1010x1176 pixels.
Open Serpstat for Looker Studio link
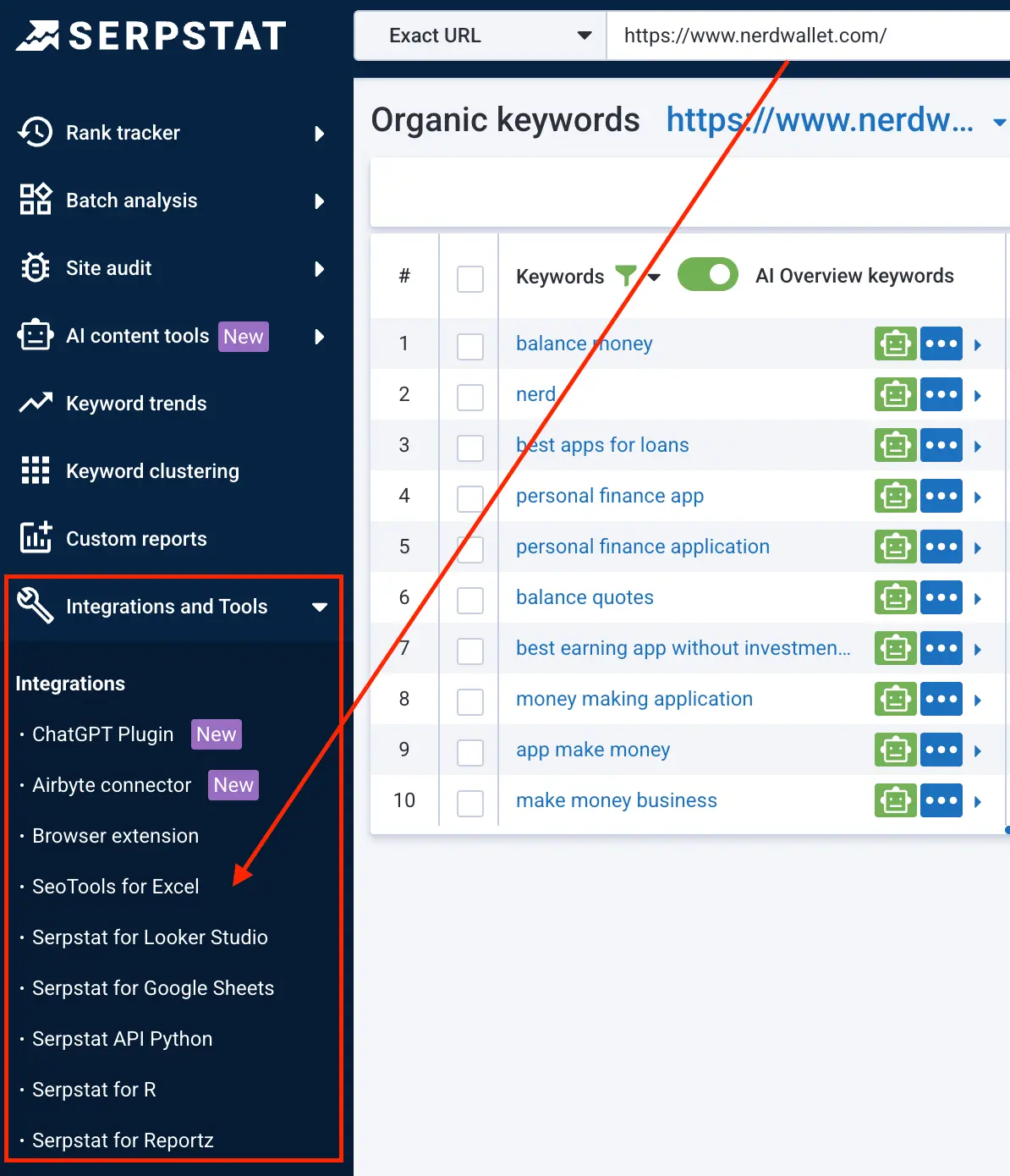point(150,937)
